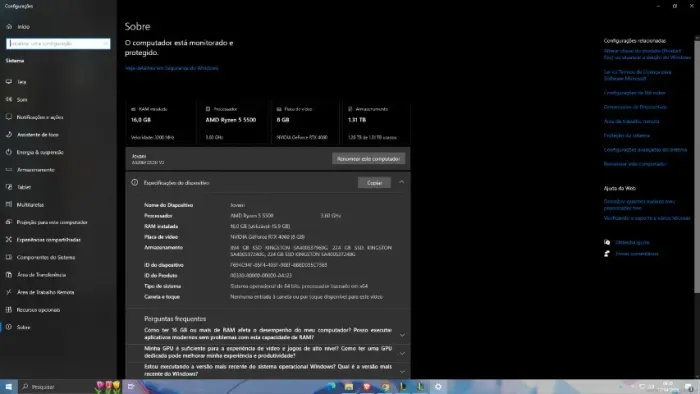Open Som sound settings
This screenshot has width=700, height=394.
17,100
